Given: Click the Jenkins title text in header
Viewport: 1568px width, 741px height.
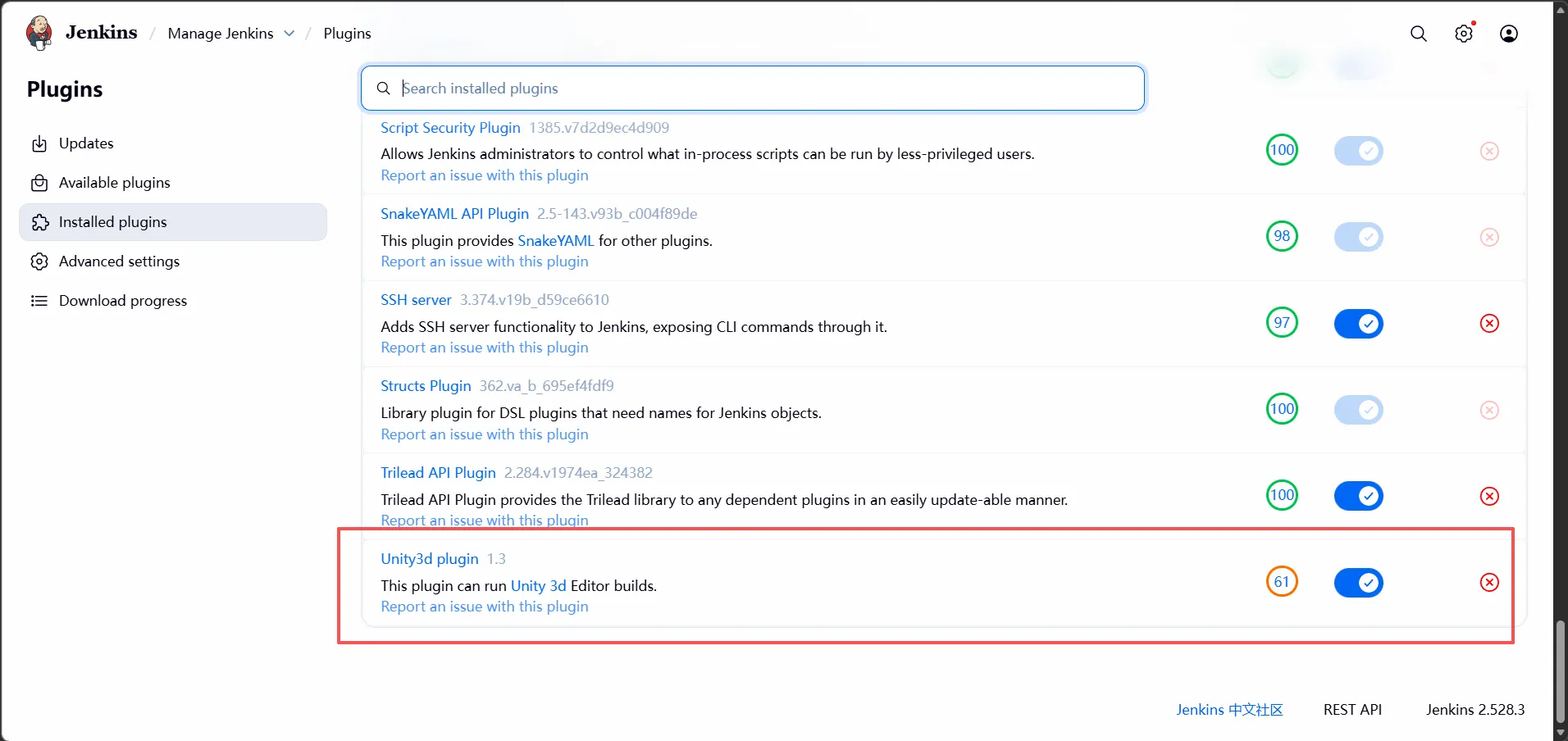Looking at the screenshot, I should click(102, 33).
